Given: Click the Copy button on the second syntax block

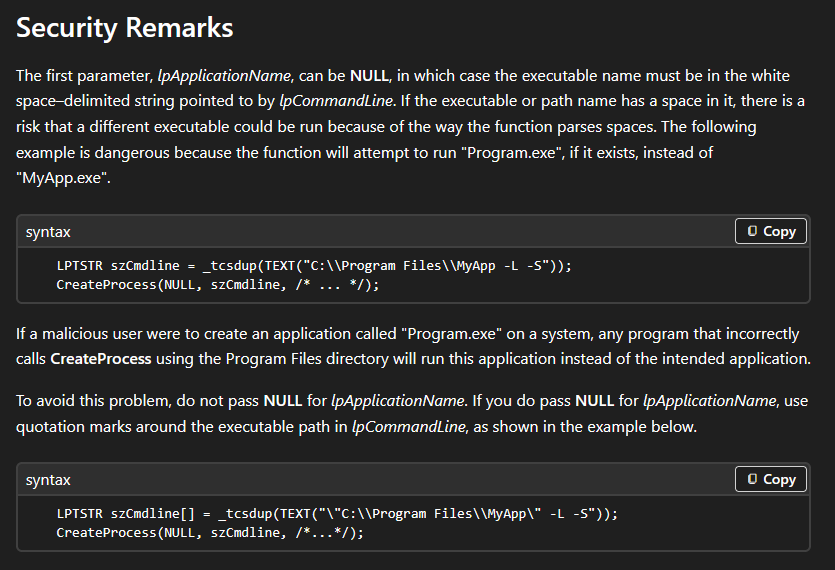Looking at the screenshot, I should [771, 479].
